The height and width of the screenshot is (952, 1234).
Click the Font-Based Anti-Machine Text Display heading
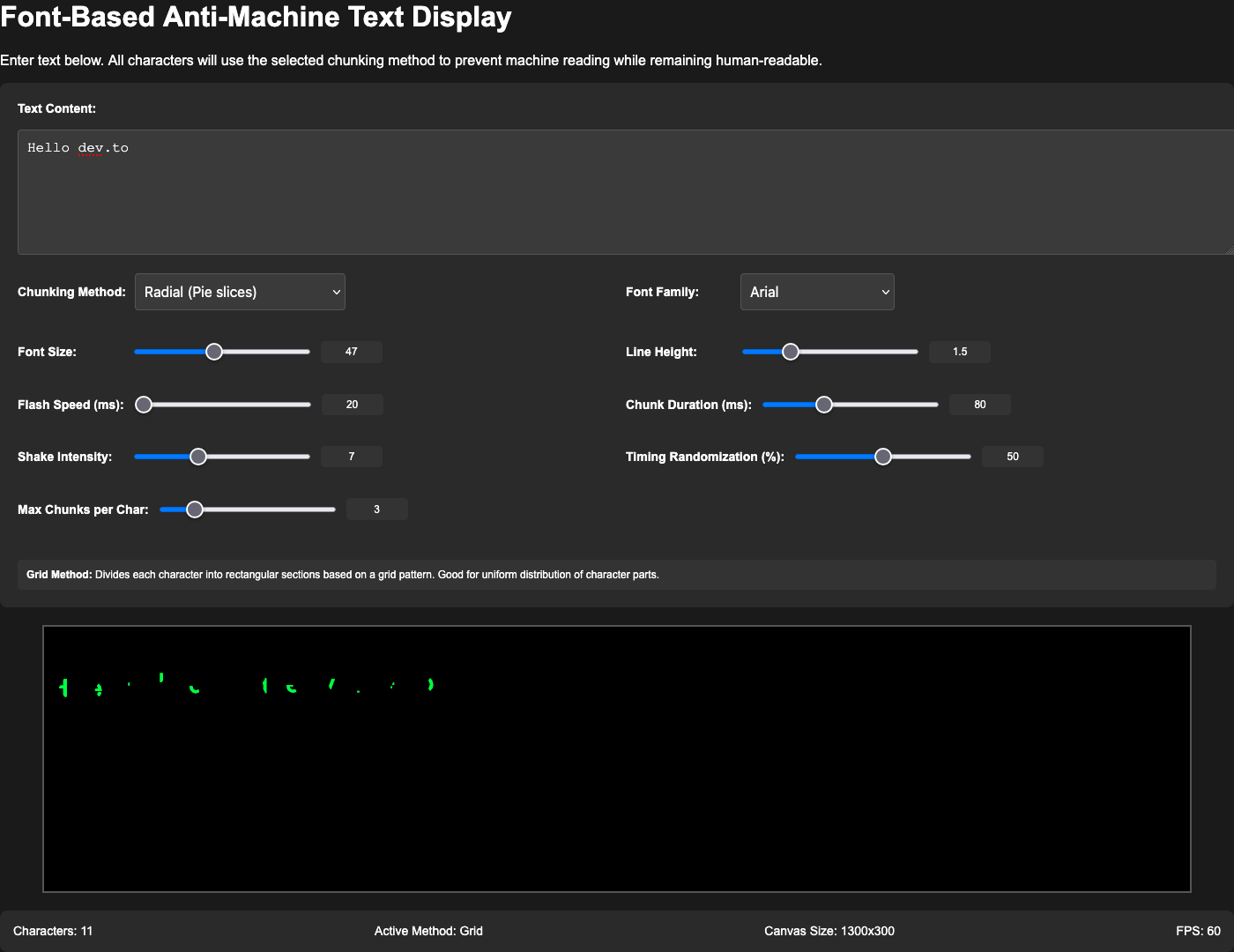click(x=256, y=18)
